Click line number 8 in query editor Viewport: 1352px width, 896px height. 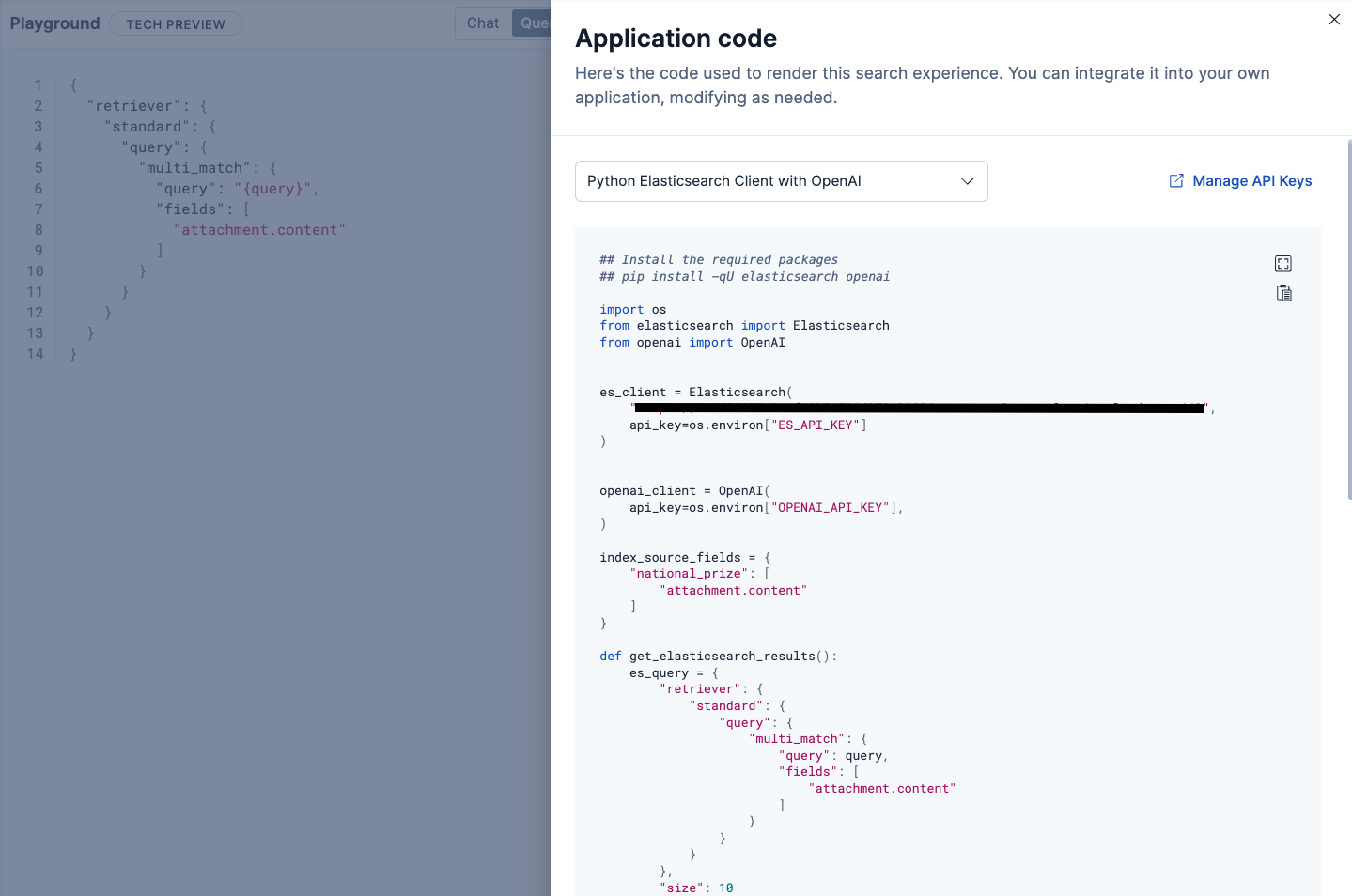pyautogui.click(x=39, y=230)
